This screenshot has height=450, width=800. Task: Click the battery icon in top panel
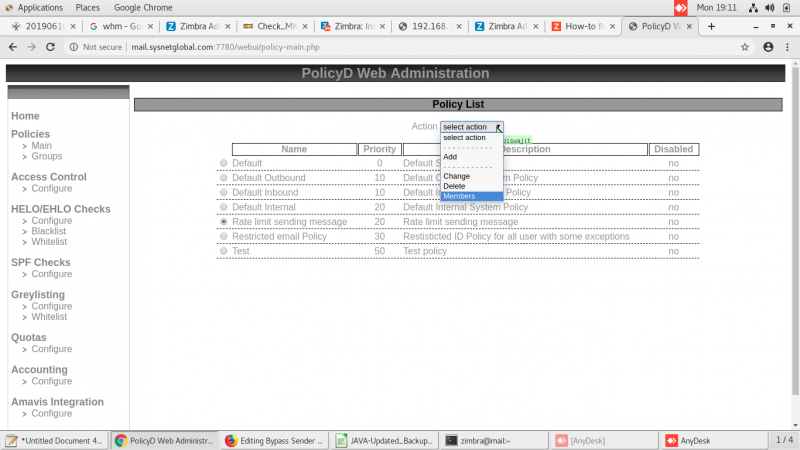coord(786,8)
